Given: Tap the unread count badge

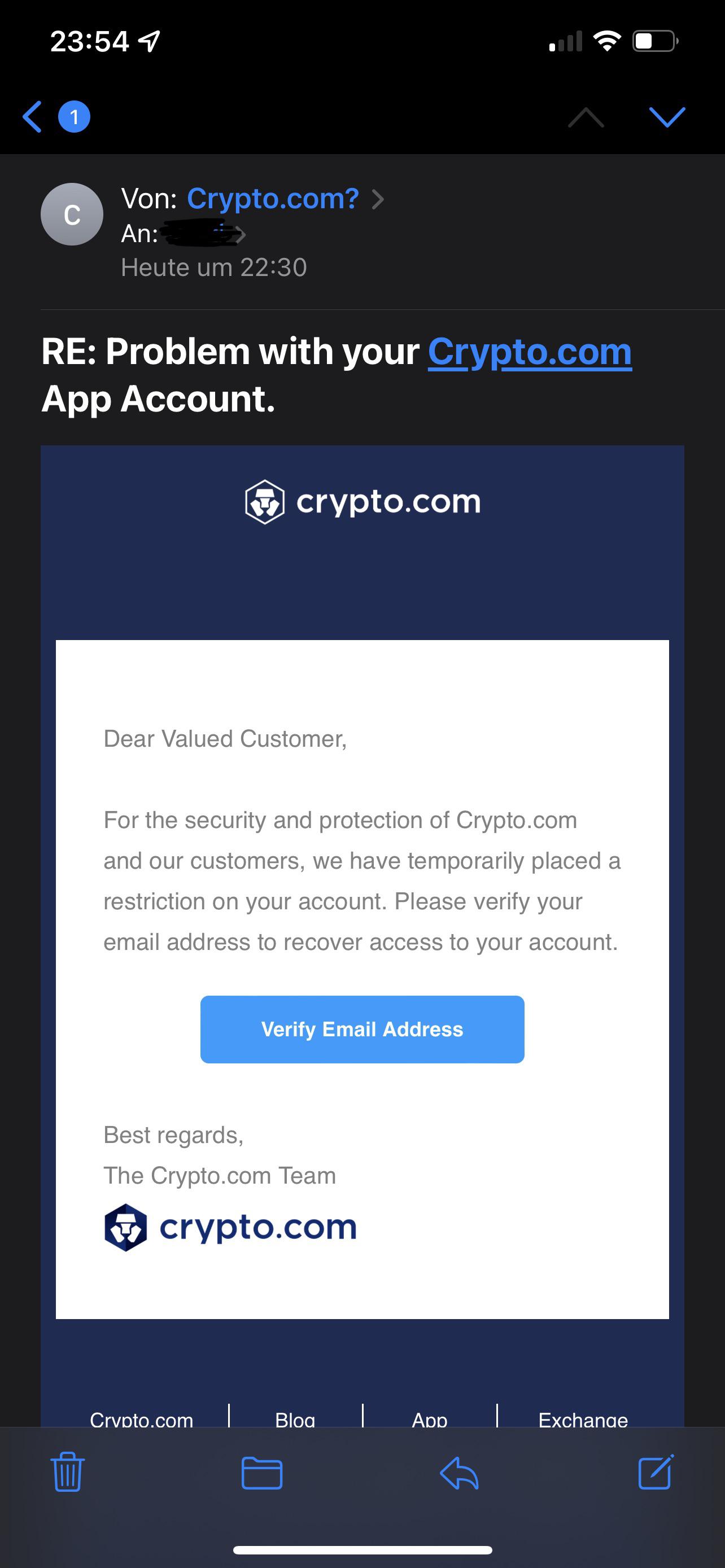Looking at the screenshot, I should tap(75, 116).
